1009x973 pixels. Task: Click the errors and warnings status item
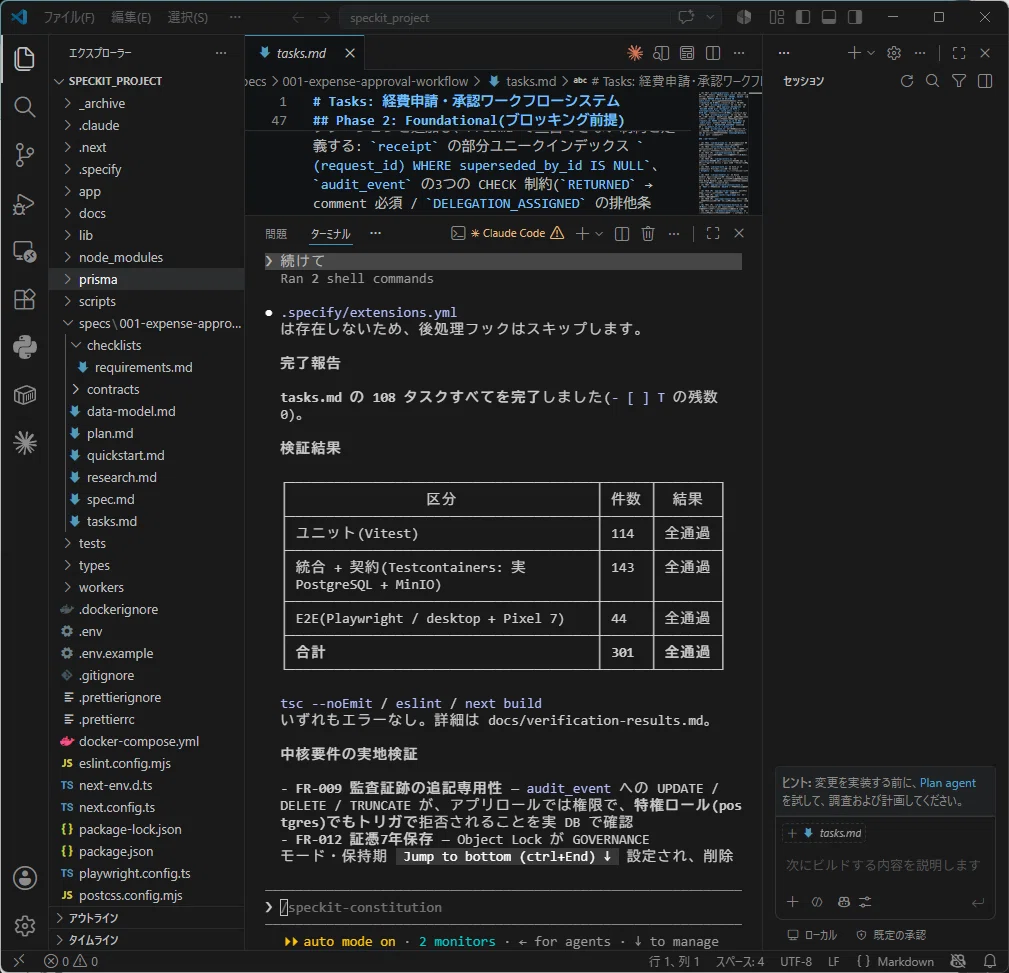coord(71,961)
